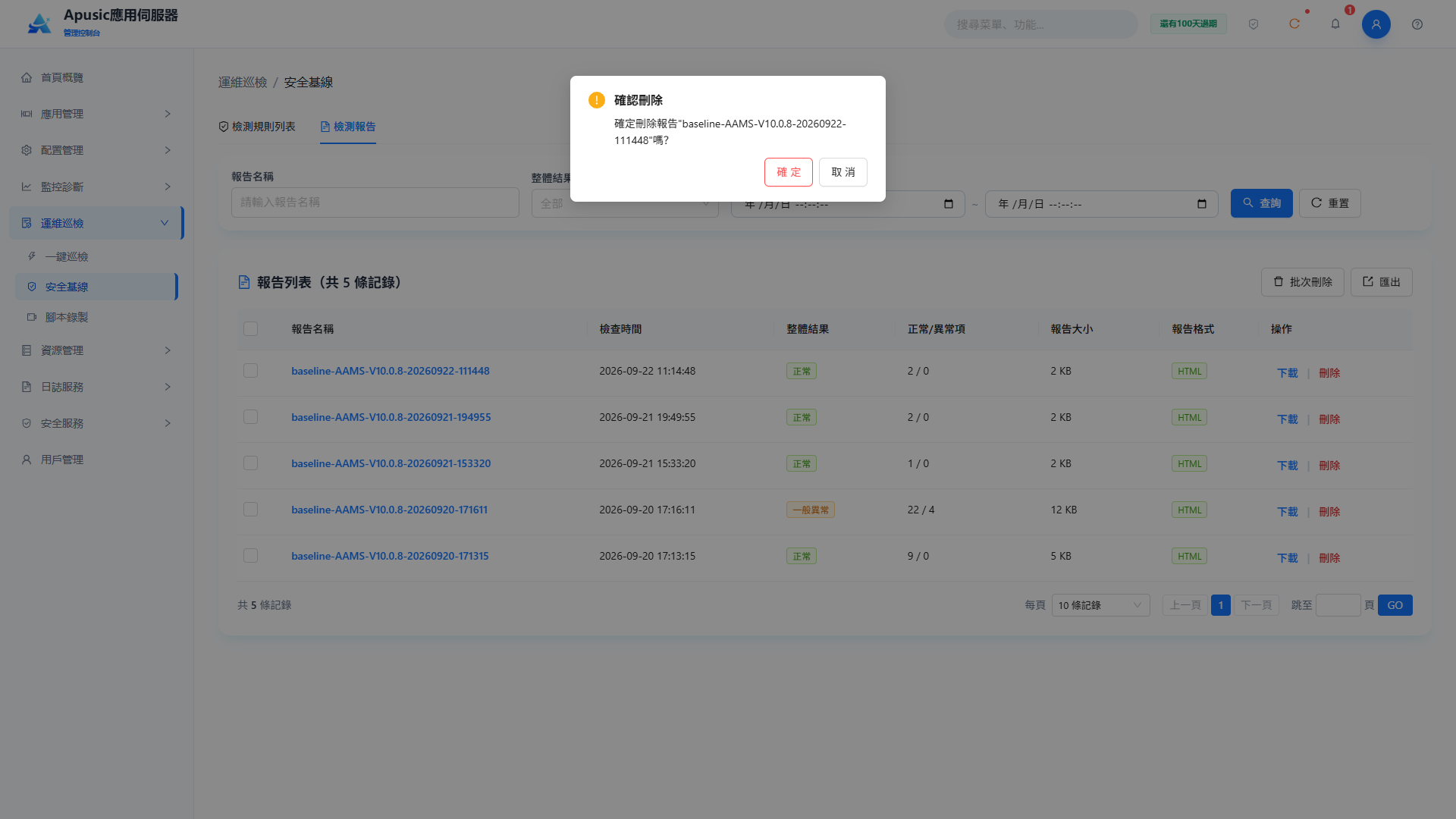Open 首頁概覽 in sidebar
The width and height of the screenshot is (1456, 819).
pos(97,77)
